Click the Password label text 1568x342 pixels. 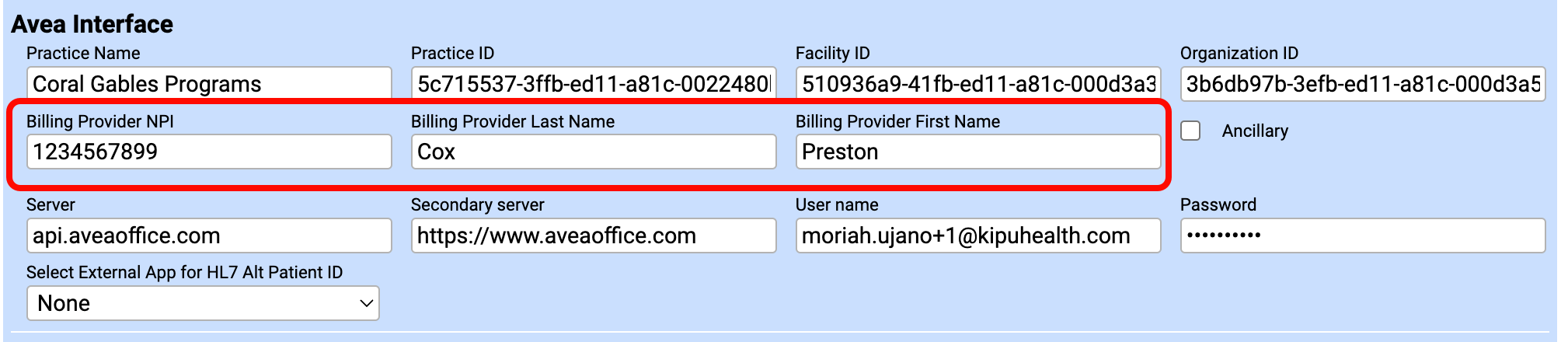[x=1218, y=204]
